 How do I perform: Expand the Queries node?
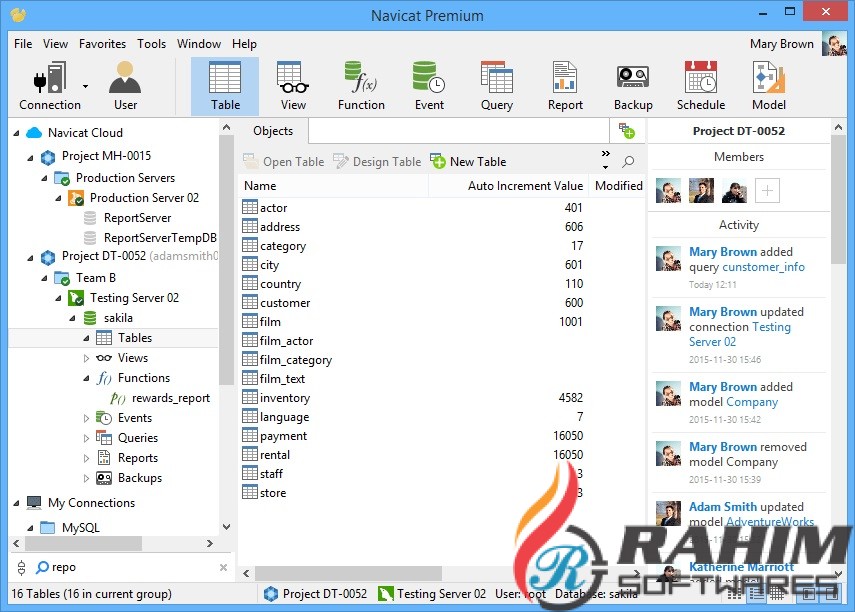tap(86, 439)
